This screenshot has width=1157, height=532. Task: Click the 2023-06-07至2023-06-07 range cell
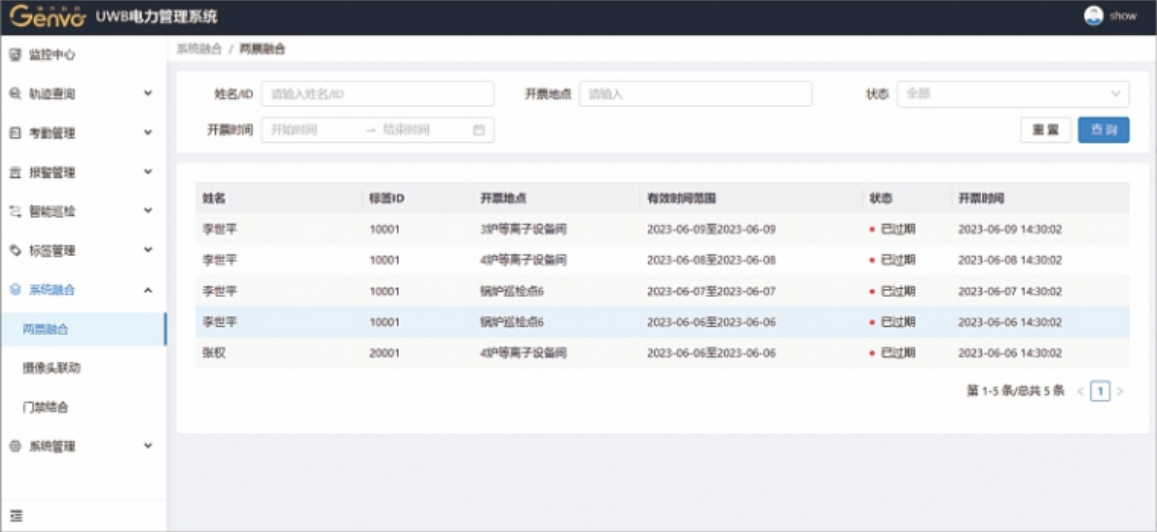pos(711,291)
